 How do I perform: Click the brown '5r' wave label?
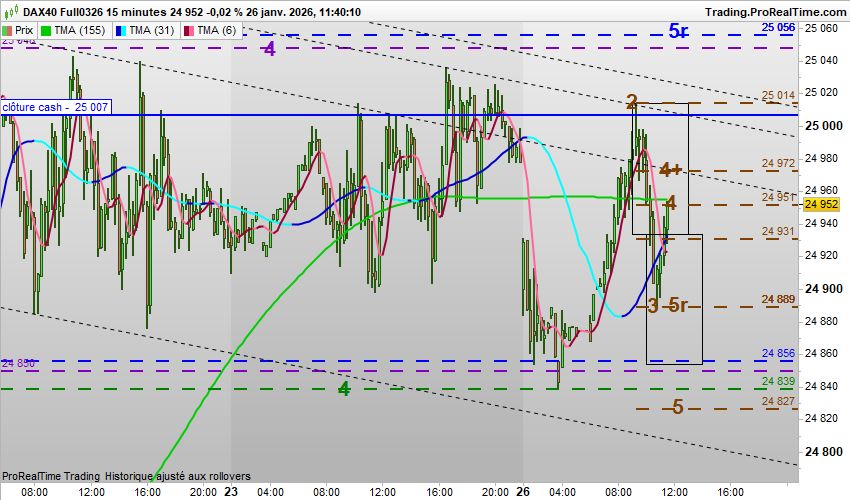click(x=678, y=305)
